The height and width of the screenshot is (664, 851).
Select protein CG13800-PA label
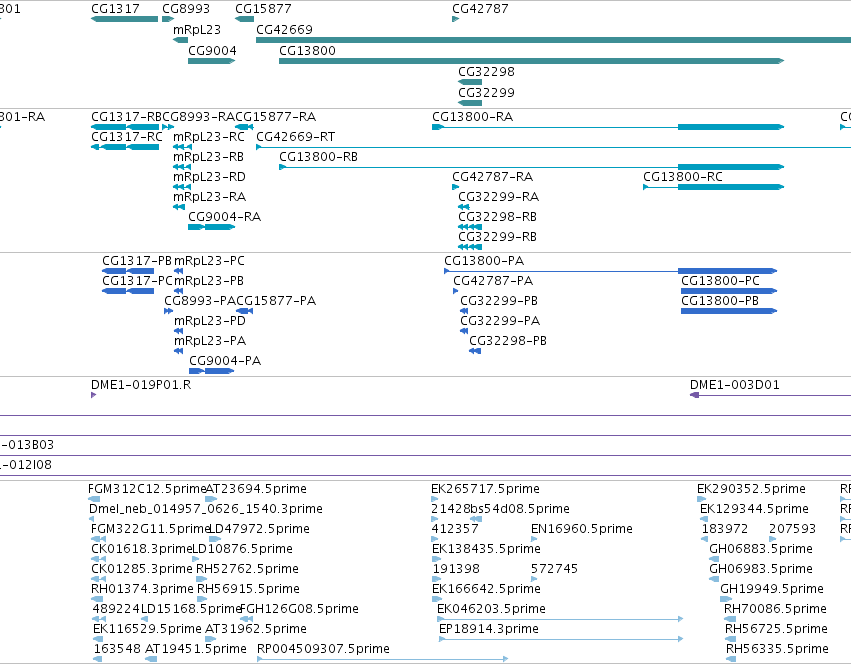pos(484,261)
